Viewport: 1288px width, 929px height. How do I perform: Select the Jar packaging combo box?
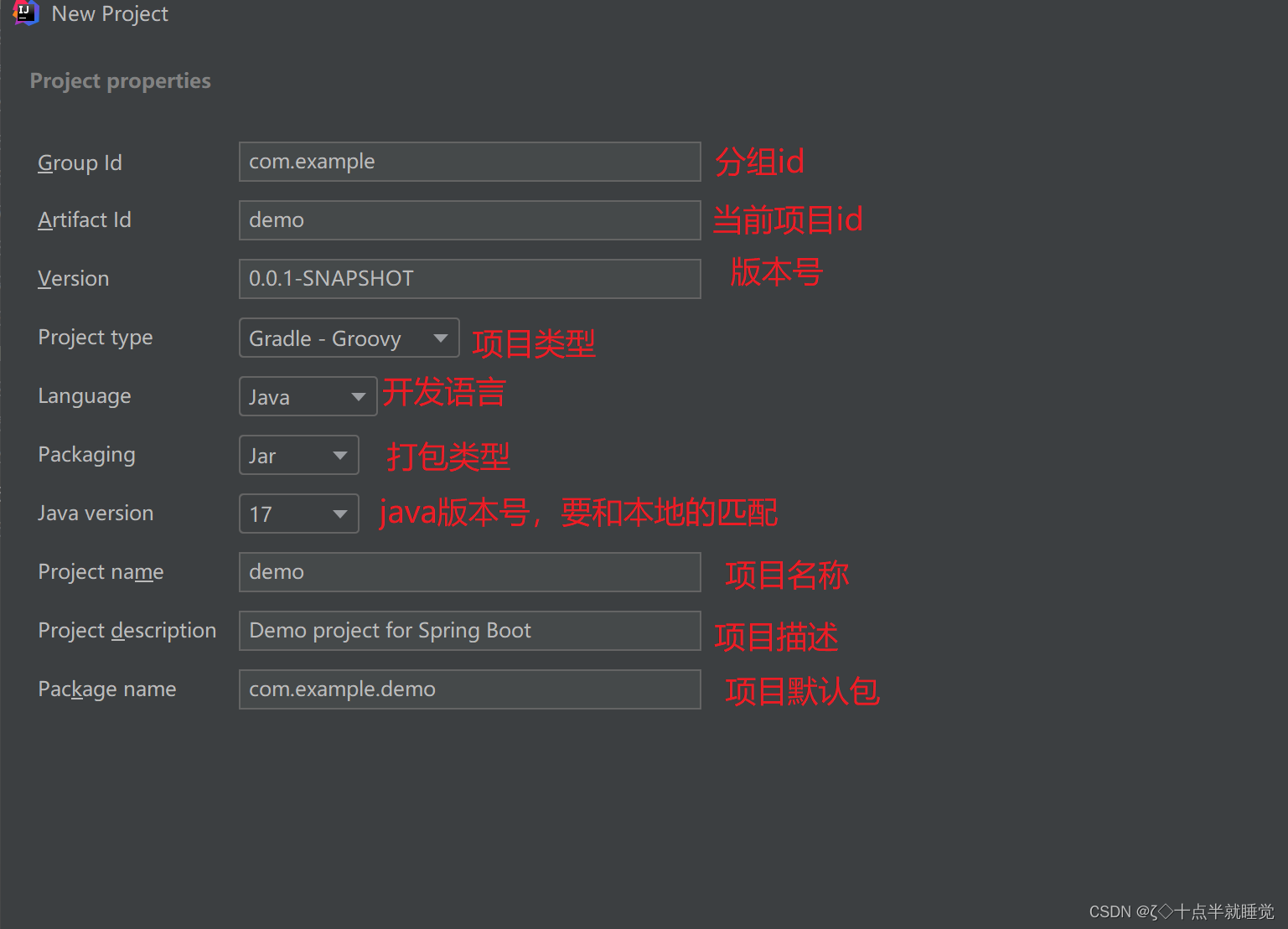[x=299, y=455]
